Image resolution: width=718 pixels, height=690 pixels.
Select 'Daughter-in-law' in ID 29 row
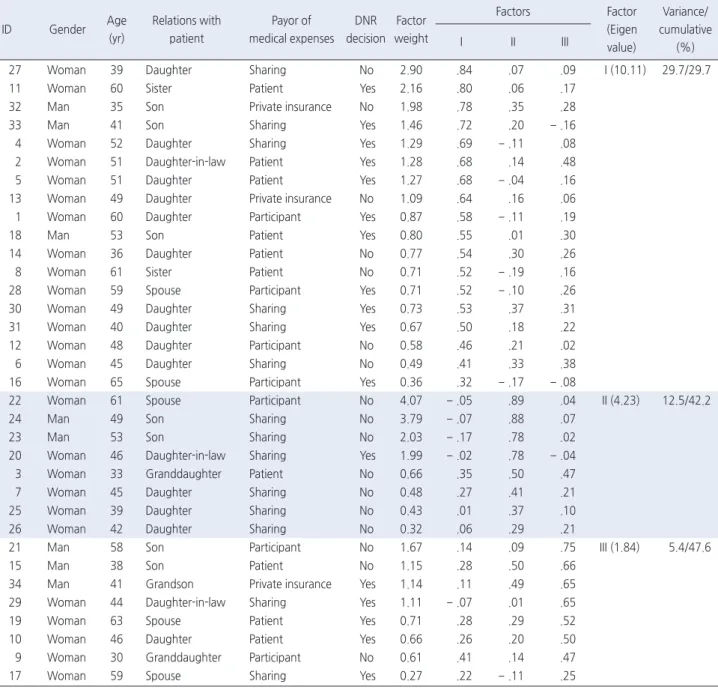pyautogui.click(x=185, y=602)
